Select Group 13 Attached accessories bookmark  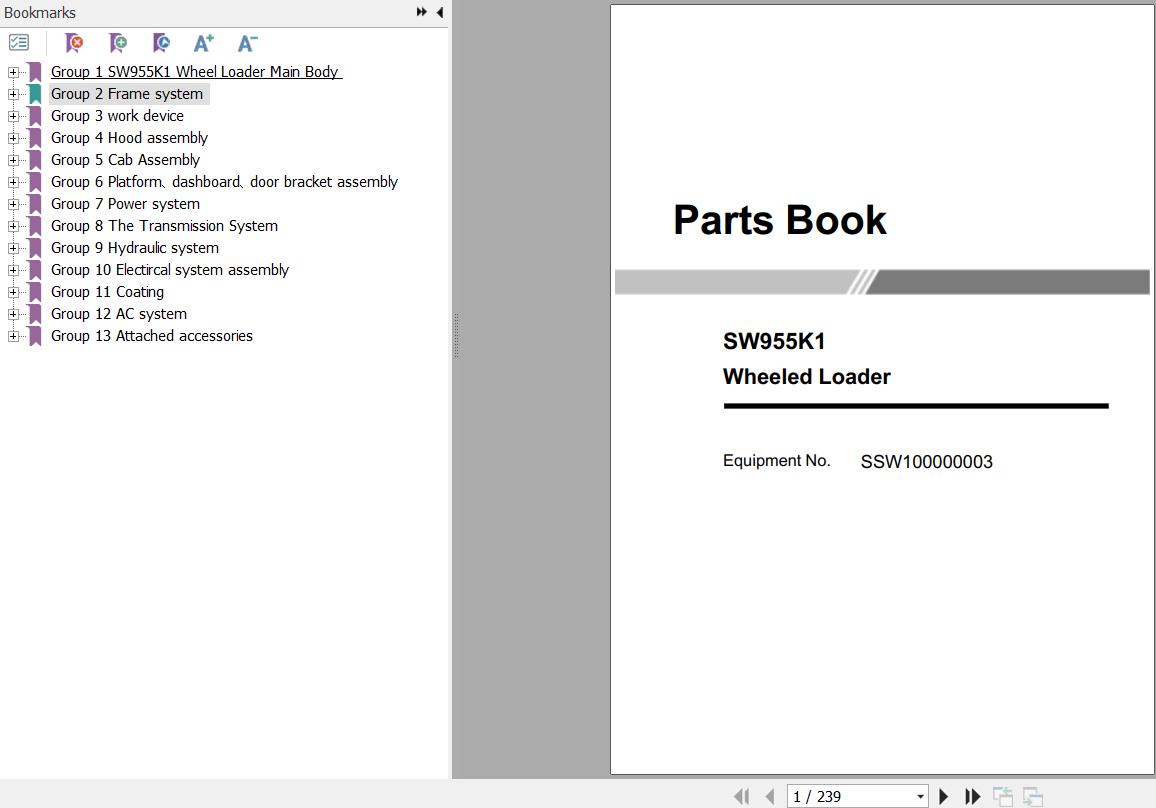(x=152, y=335)
